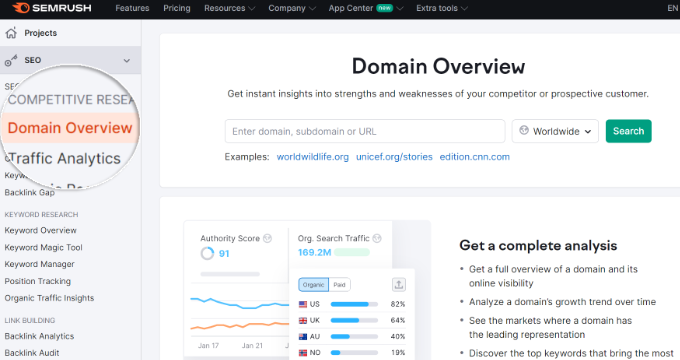Click the new badge next to App Center
680x360 pixels.
click(384, 8)
